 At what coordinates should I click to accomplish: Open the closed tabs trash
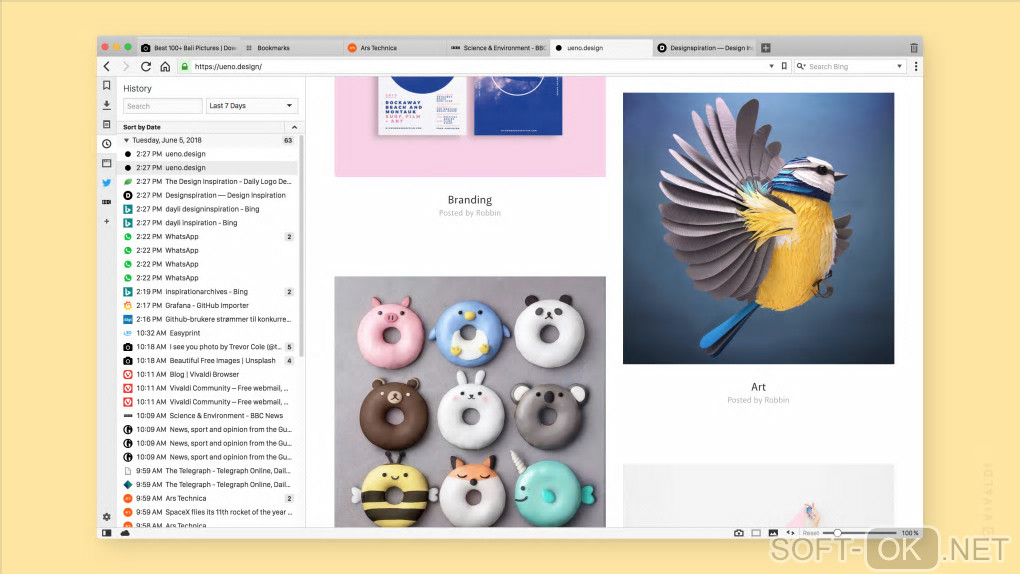pyautogui.click(x=914, y=48)
